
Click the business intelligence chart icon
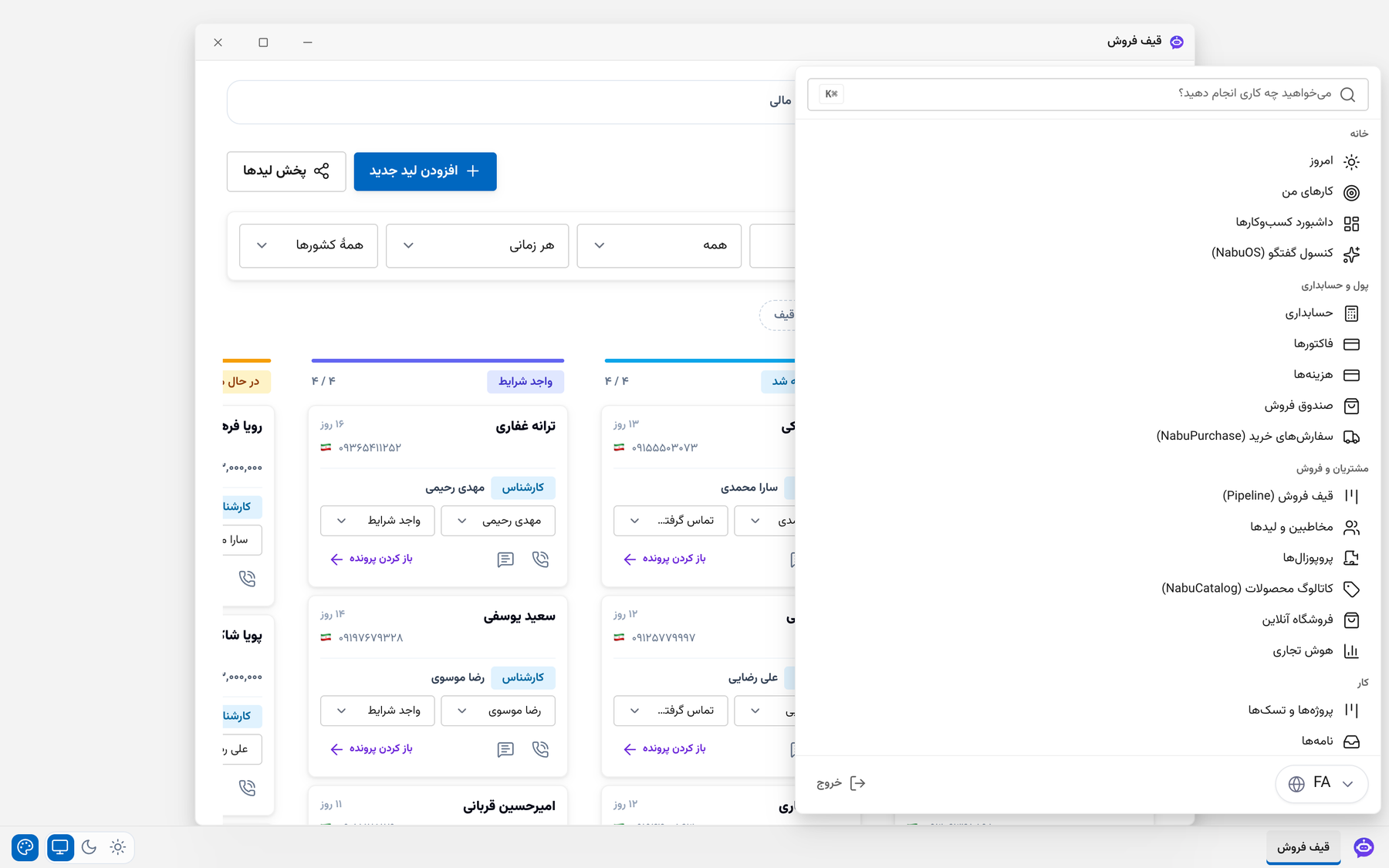(1351, 651)
